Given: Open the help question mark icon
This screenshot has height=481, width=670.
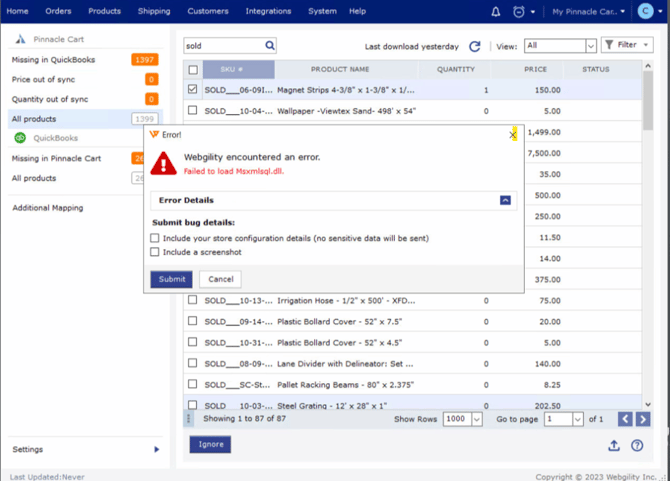Looking at the screenshot, I should [637, 446].
